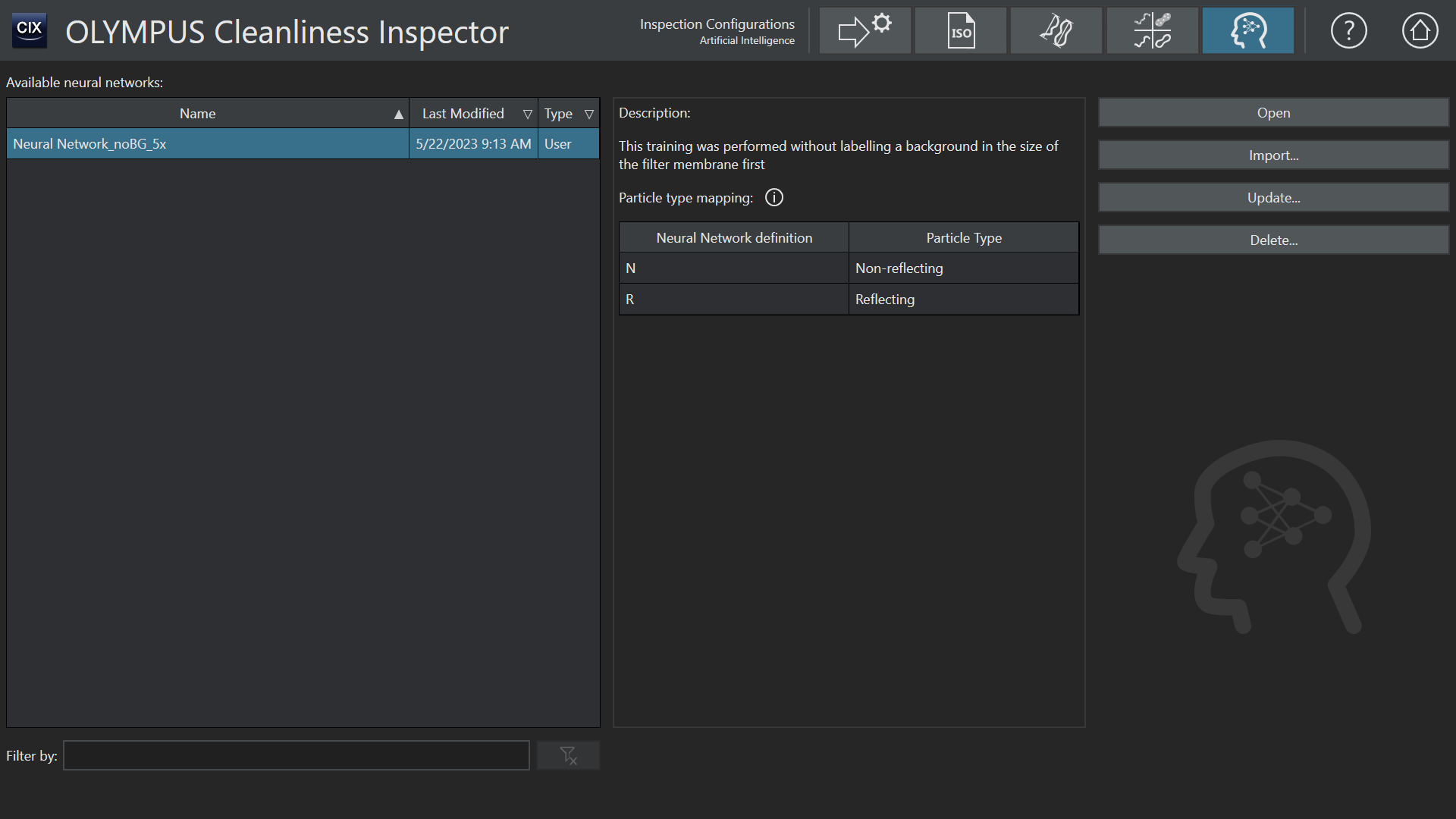Update the selected neural network
Screen dimensions: 1456x819
pos(1274,197)
